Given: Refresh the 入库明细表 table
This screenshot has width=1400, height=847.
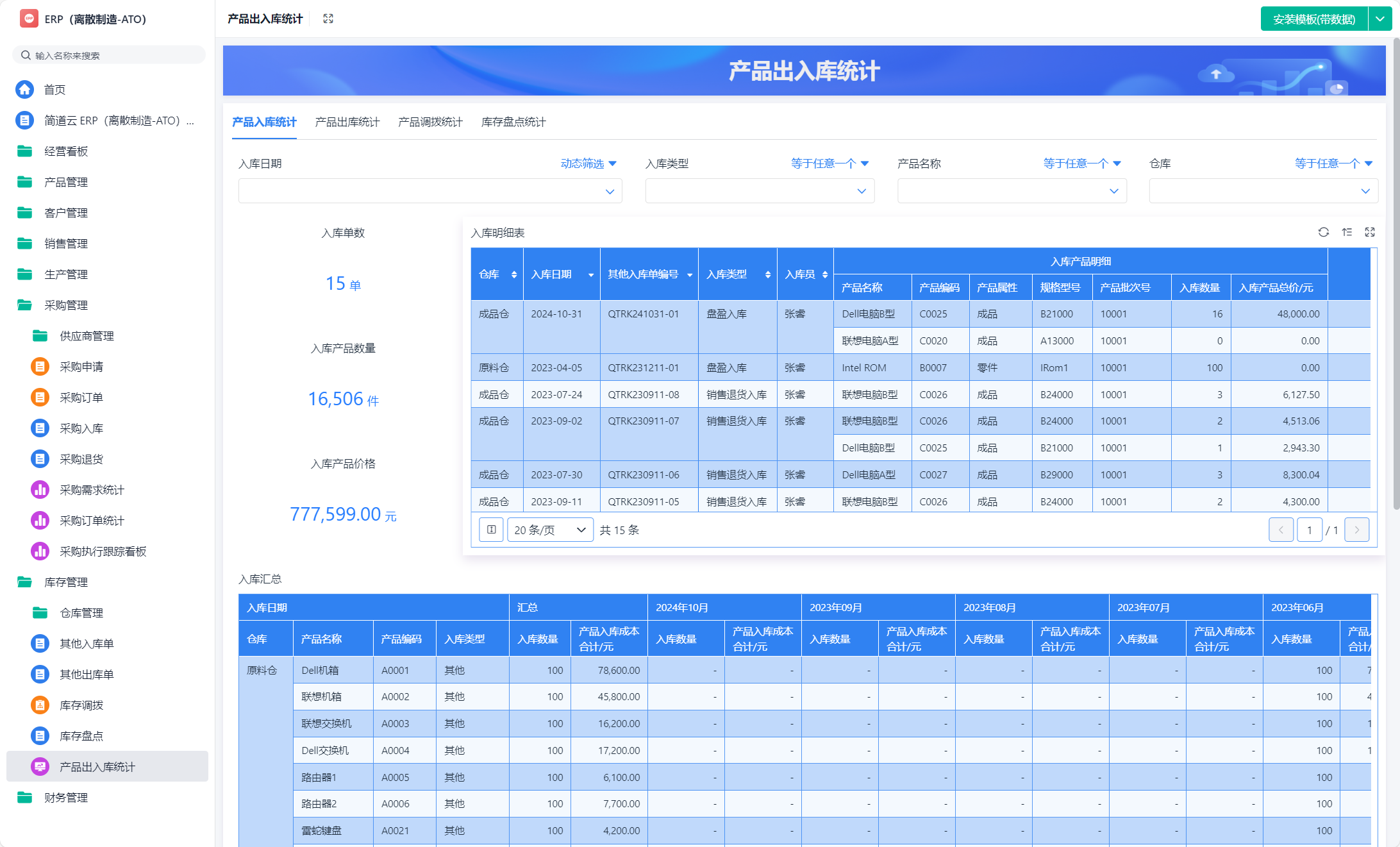Looking at the screenshot, I should (x=1323, y=232).
